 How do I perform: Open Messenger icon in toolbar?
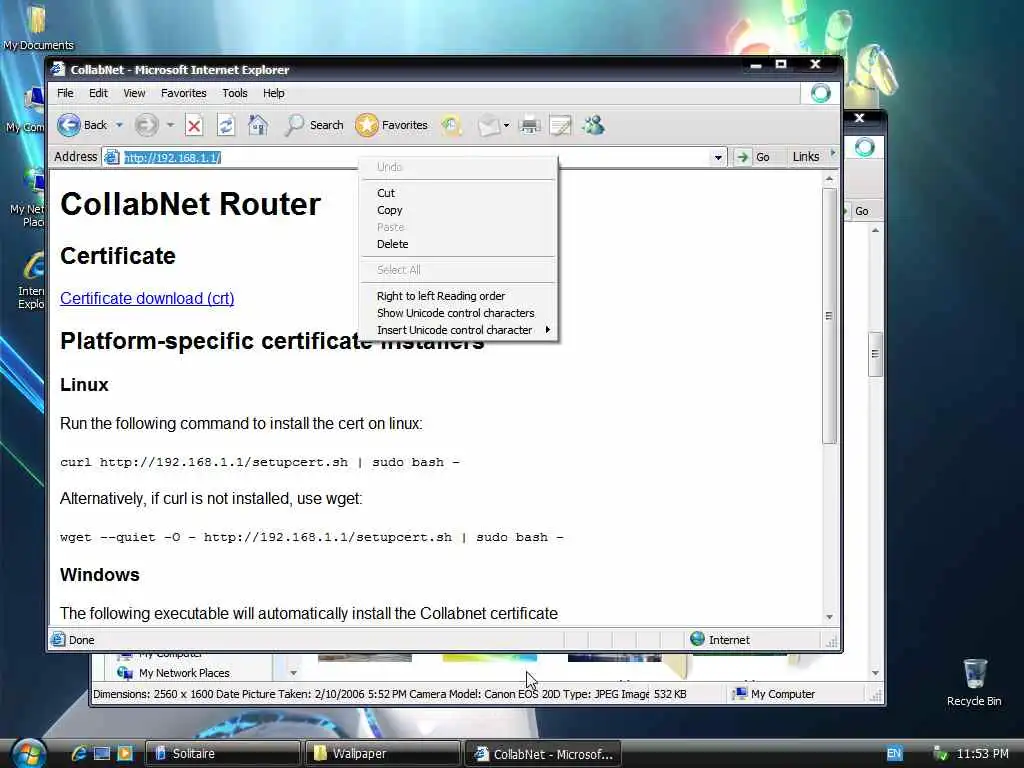[594, 125]
